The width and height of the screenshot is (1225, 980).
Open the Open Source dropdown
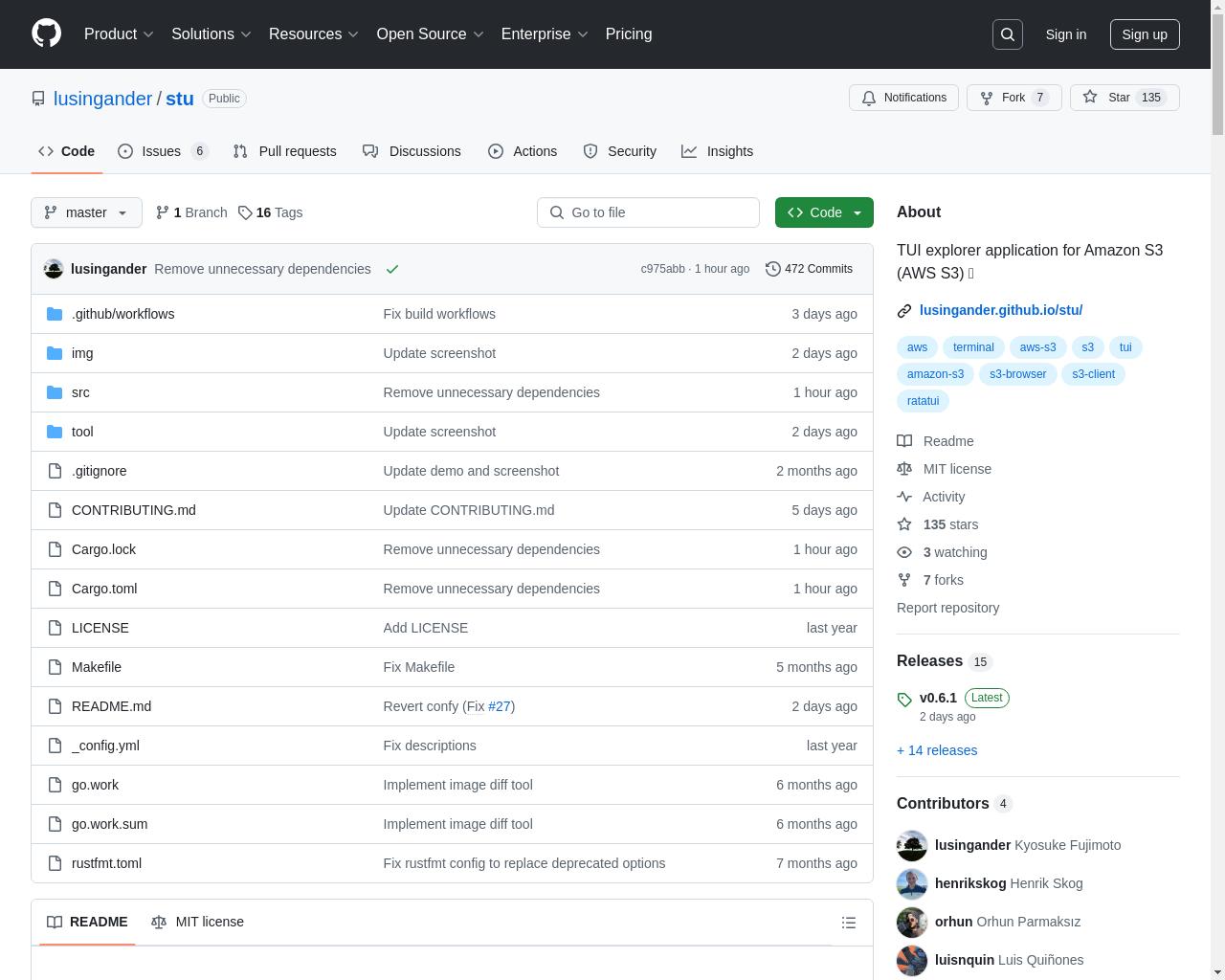pyautogui.click(x=430, y=33)
